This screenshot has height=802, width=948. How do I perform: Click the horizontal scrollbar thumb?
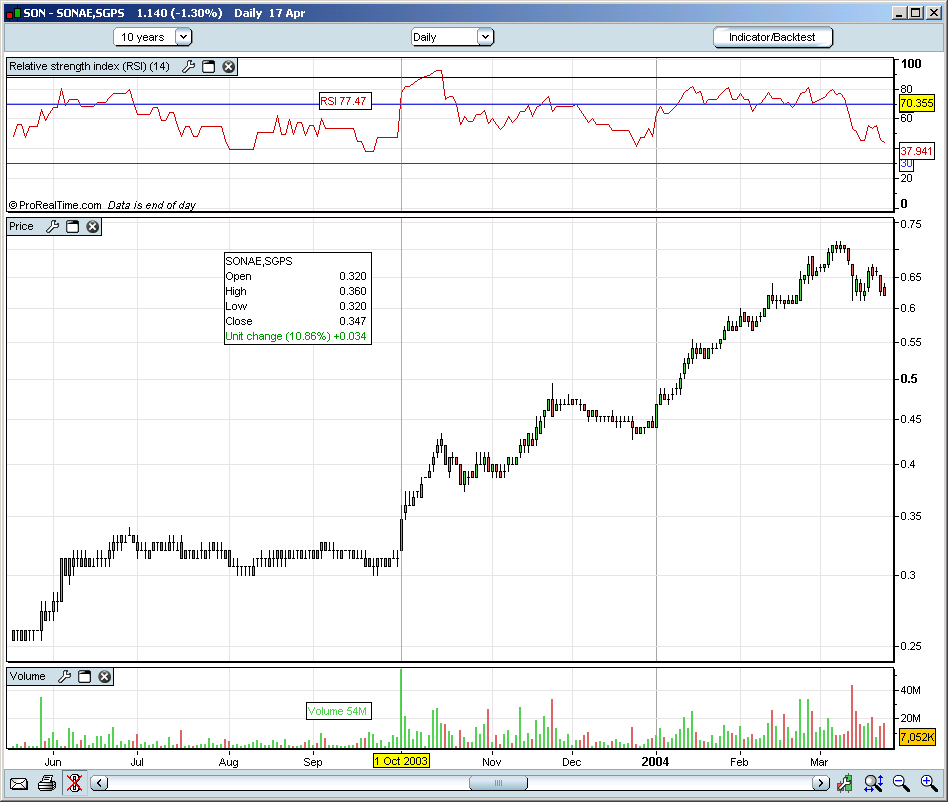tap(498, 783)
